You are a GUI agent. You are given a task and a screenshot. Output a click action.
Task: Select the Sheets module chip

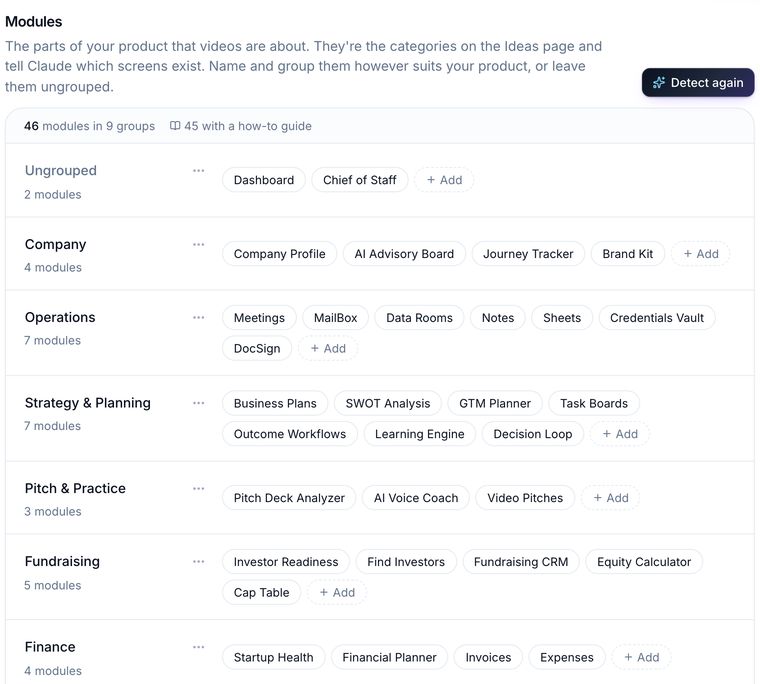tap(562, 318)
